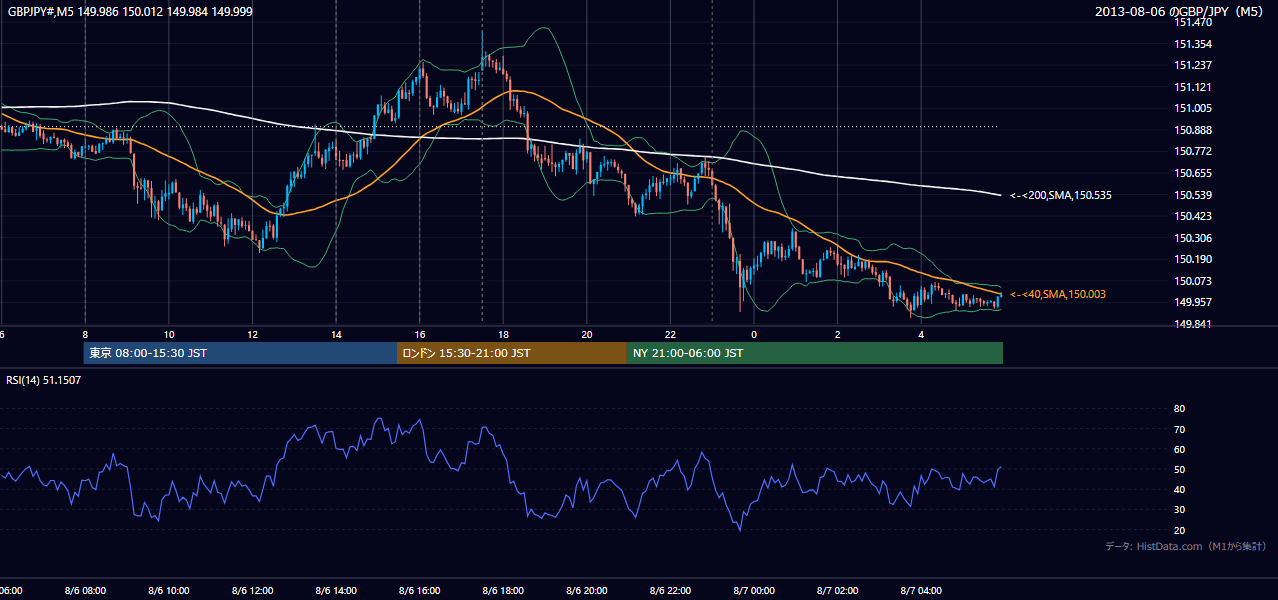Click price axis value 151.121

1194,87
